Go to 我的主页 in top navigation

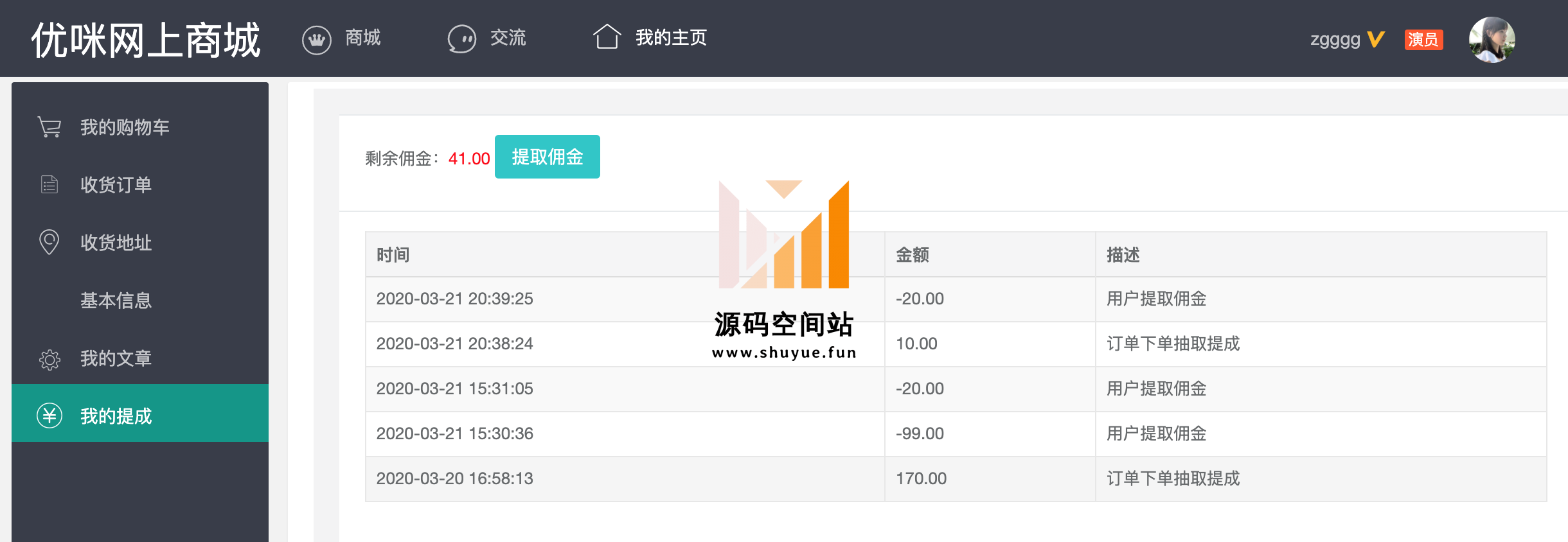(671, 38)
